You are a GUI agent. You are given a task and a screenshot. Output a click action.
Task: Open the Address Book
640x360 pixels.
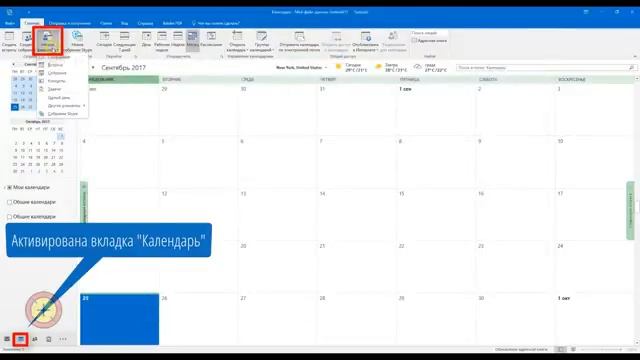[x=429, y=41]
